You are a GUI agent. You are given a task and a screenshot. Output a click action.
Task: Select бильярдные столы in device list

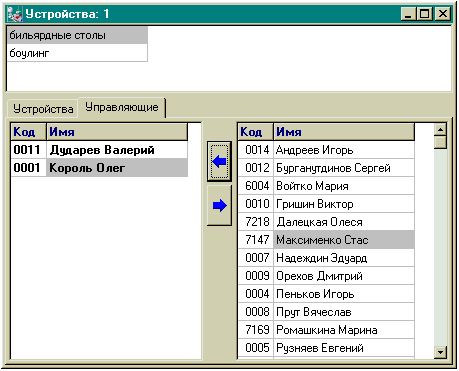[x=77, y=35]
